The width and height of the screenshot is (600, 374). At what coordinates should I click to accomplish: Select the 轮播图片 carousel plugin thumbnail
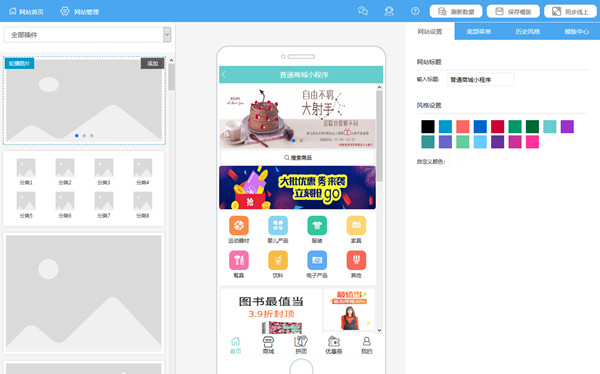coord(84,101)
